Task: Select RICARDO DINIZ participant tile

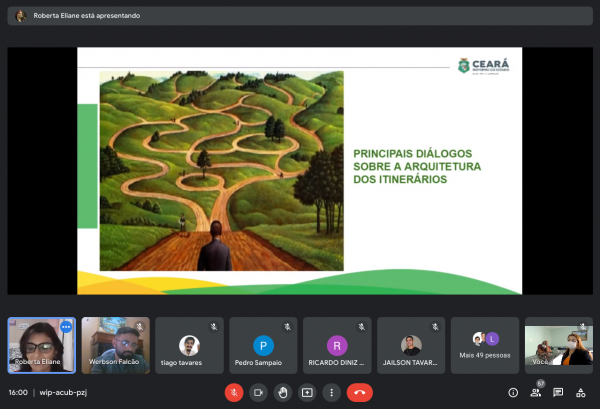Action: [337, 346]
